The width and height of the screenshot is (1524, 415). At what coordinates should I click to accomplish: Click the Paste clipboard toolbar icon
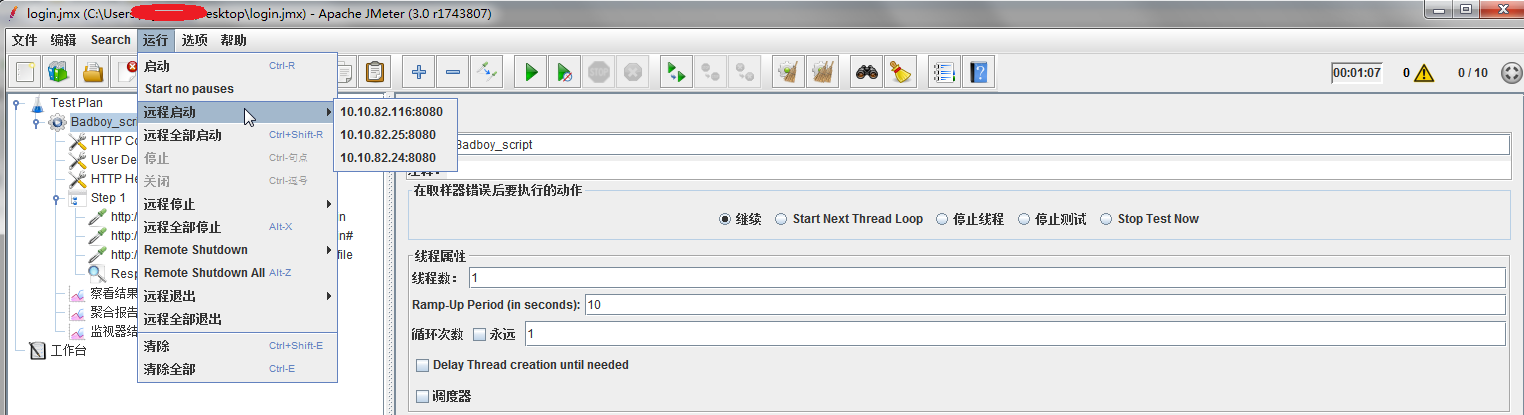375,72
